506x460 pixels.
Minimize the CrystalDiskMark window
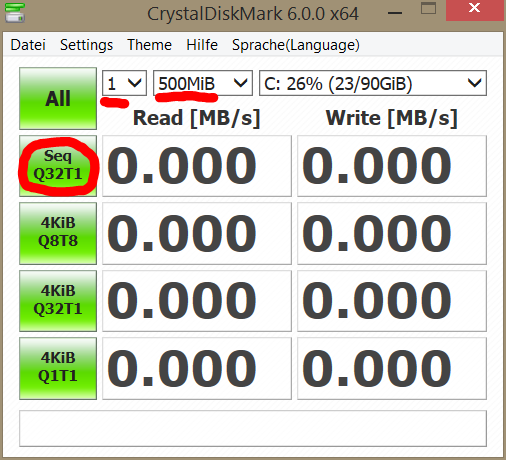point(395,13)
